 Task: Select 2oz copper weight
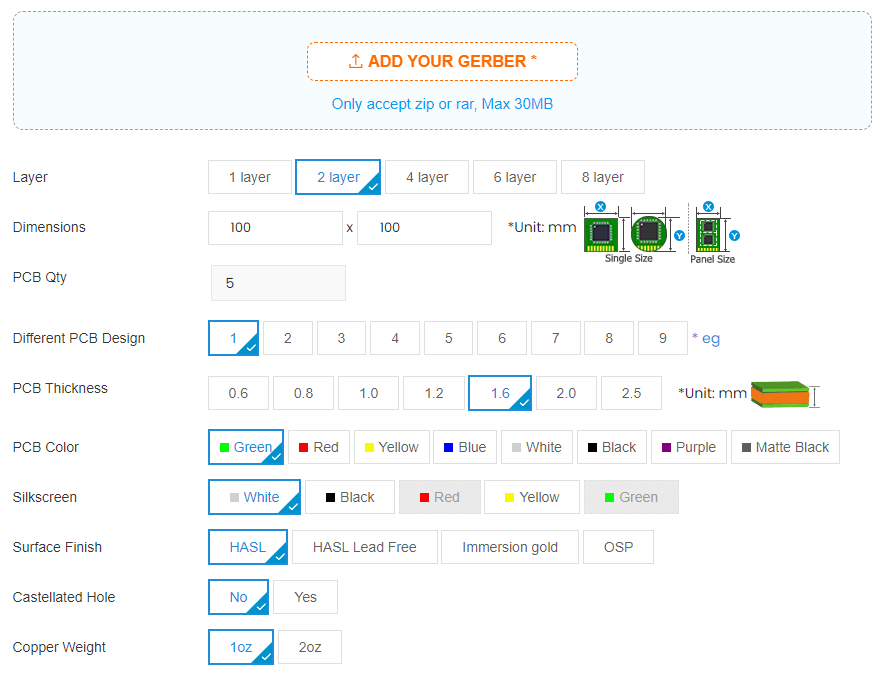(310, 647)
